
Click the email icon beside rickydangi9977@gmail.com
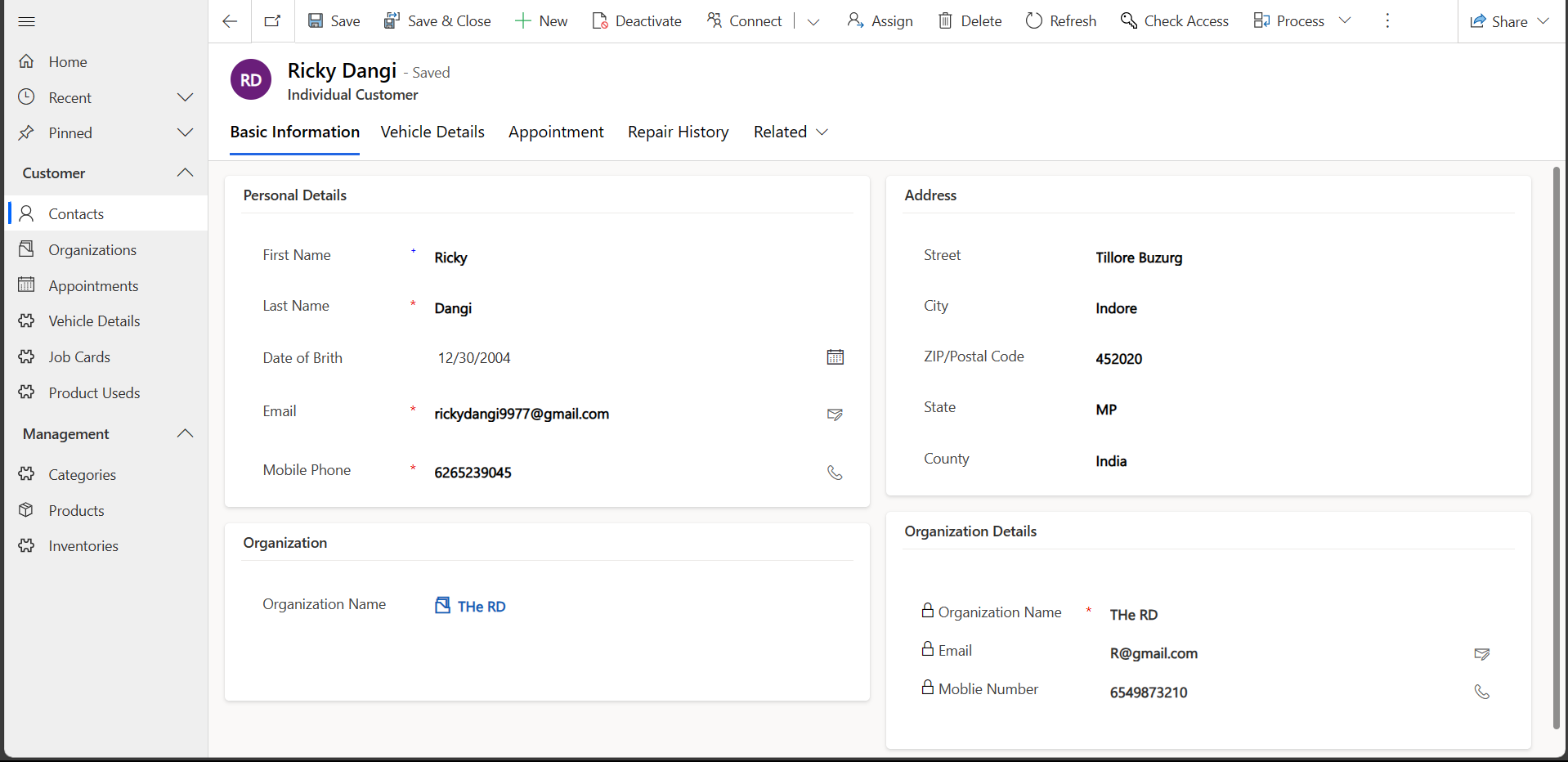click(835, 415)
